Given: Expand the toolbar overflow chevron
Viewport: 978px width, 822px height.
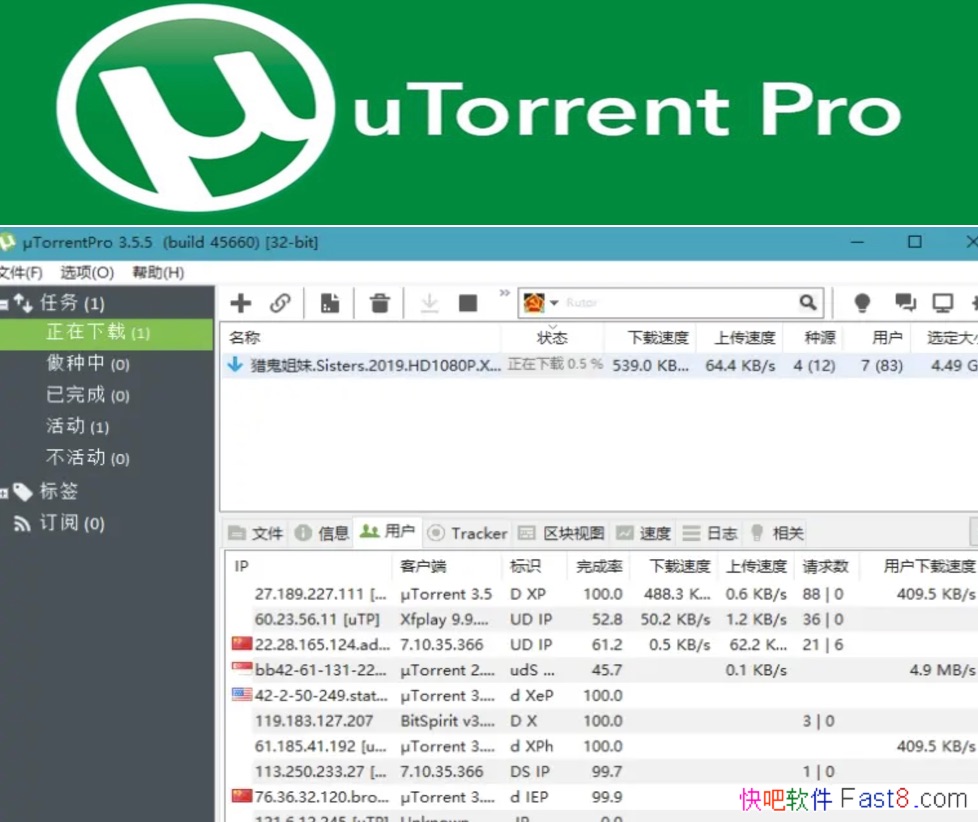Looking at the screenshot, I should [505, 295].
